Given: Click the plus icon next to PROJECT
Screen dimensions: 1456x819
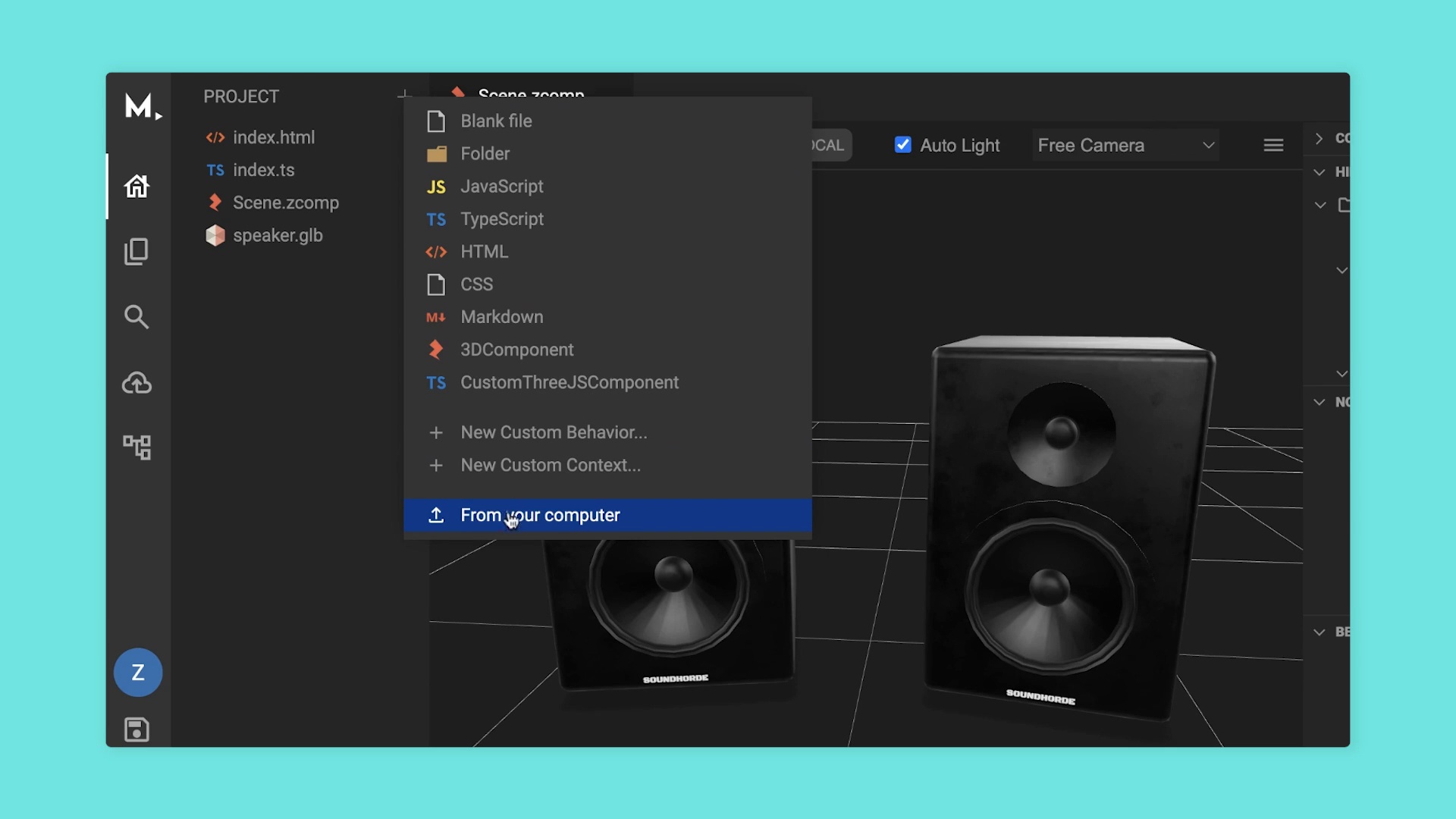Looking at the screenshot, I should pyautogui.click(x=404, y=95).
